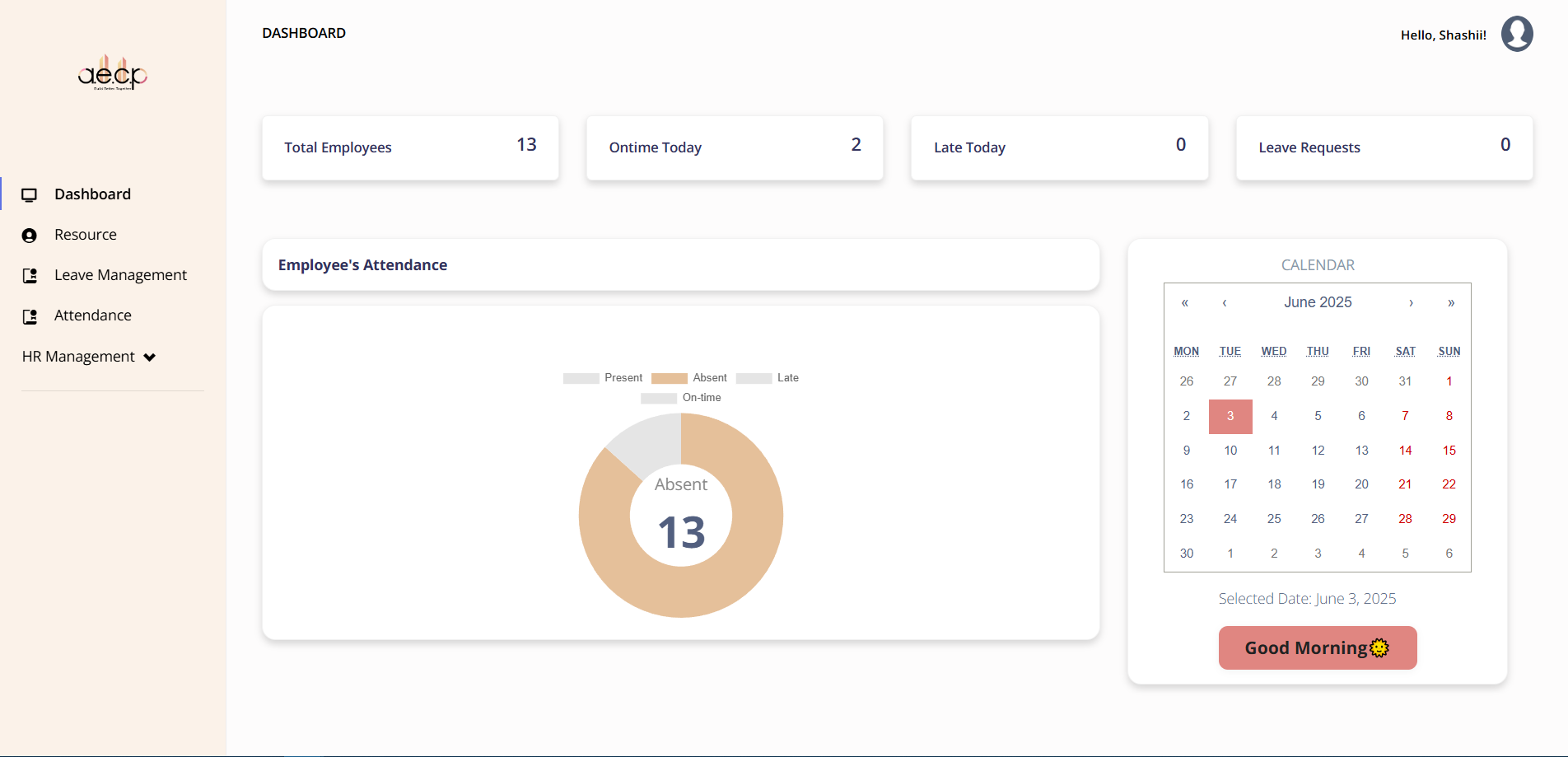The image size is (1568, 757).
Task: Jump forward one year with double-right arrow
Action: pyautogui.click(x=1450, y=303)
